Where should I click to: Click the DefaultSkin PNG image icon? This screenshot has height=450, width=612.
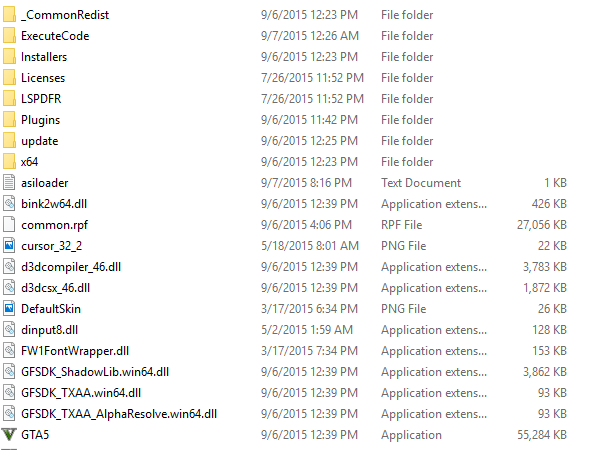9,309
